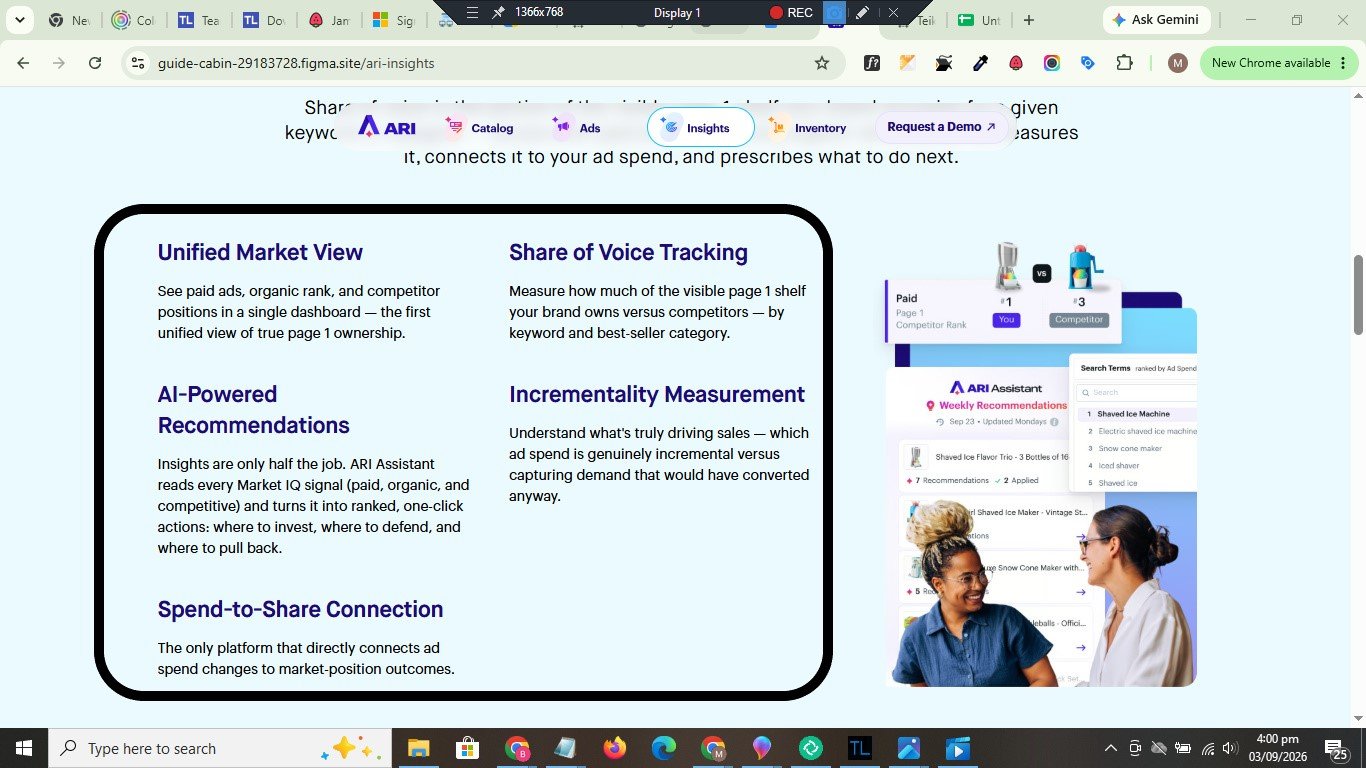Bookmark this page with the star icon
Image resolution: width=1366 pixels, height=768 pixels.
[822, 63]
